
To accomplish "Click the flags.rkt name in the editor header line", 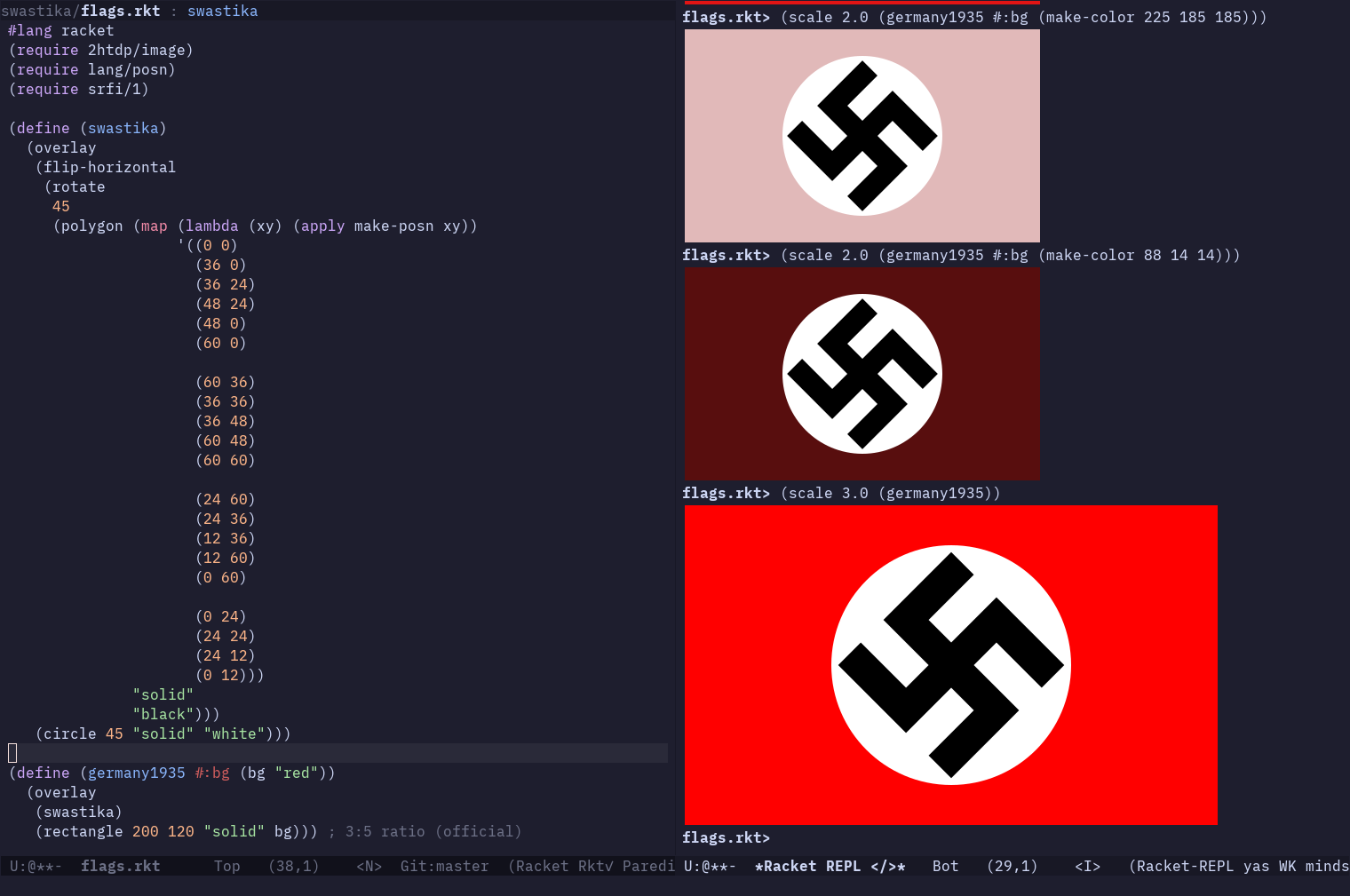I will 121,11.
